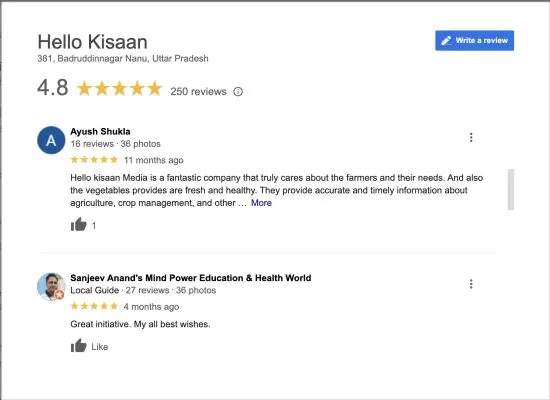550x400 pixels.
Task: Click the reviews list scrollbar thumb
Action: point(511,189)
